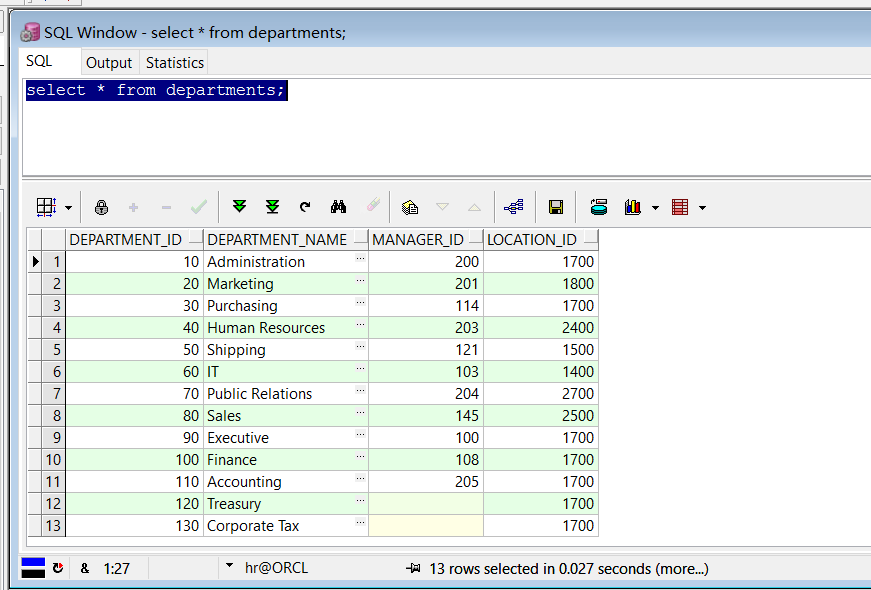This screenshot has width=871, height=590.
Task: Click the post changes checkmark icon
Action: coord(198,207)
